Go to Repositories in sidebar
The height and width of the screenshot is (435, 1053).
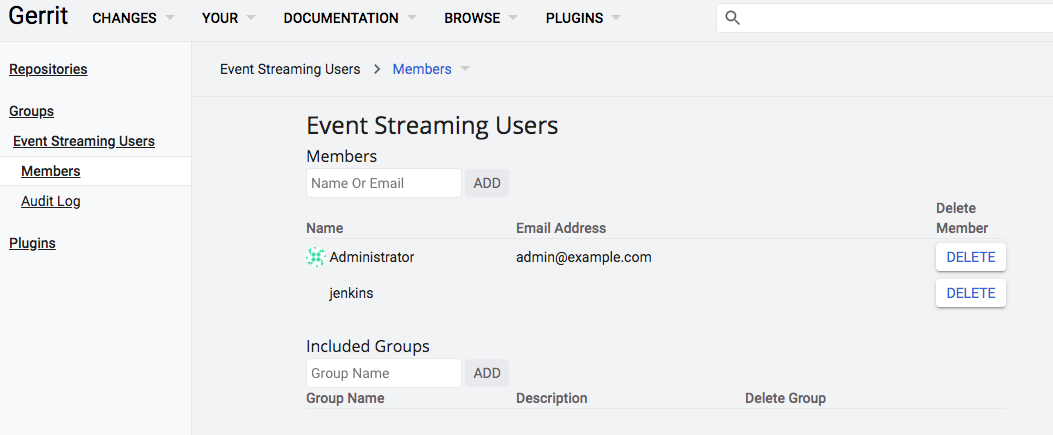48,69
